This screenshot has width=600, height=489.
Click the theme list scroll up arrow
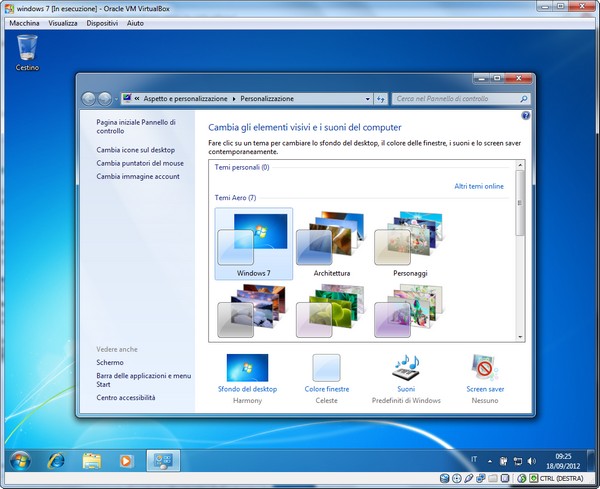[x=520, y=165]
